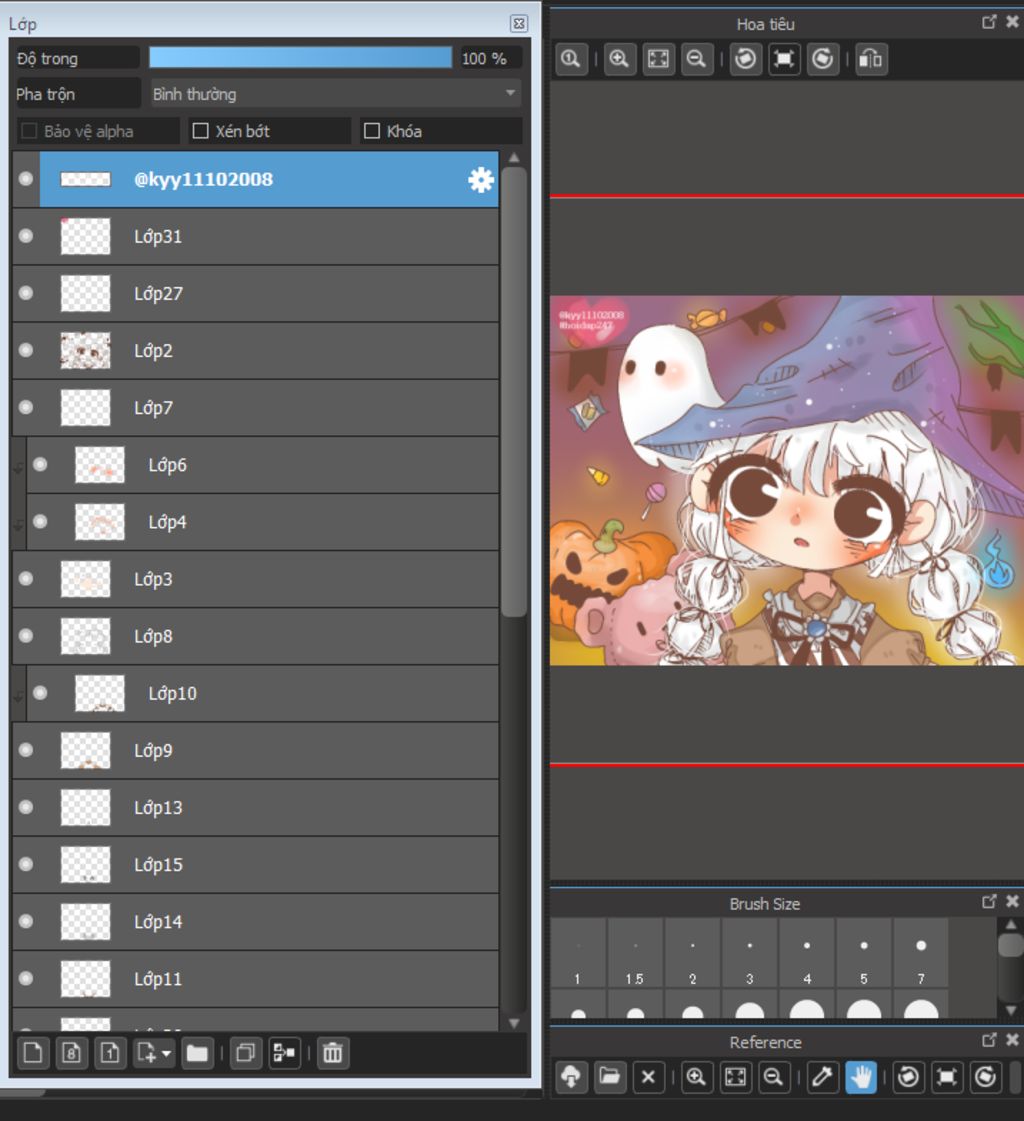Reset canvas rotation in Navigator
The height and width of the screenshot is (1121, 1024).
coord(784,59)
